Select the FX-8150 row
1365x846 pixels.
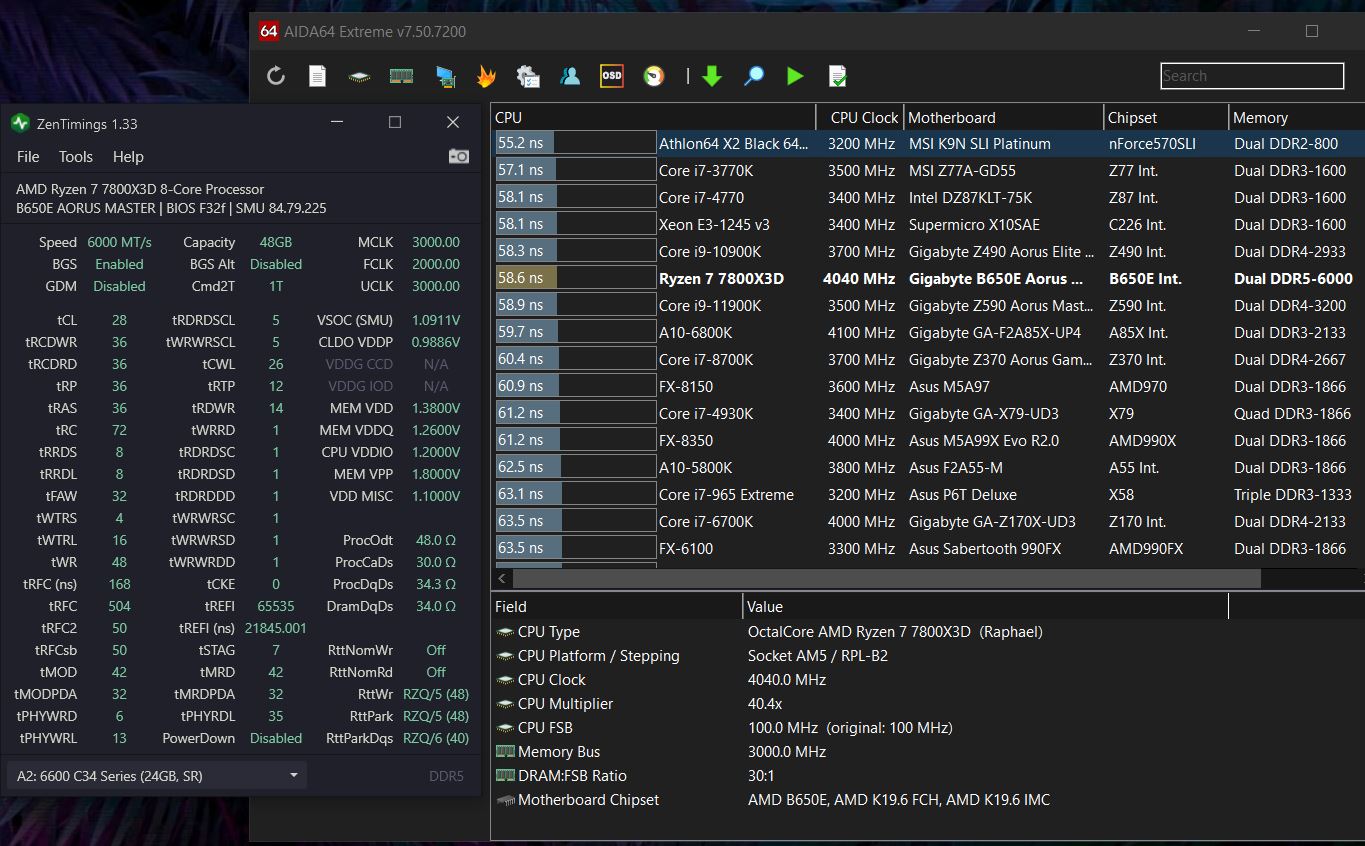click(x=928, y=386)
